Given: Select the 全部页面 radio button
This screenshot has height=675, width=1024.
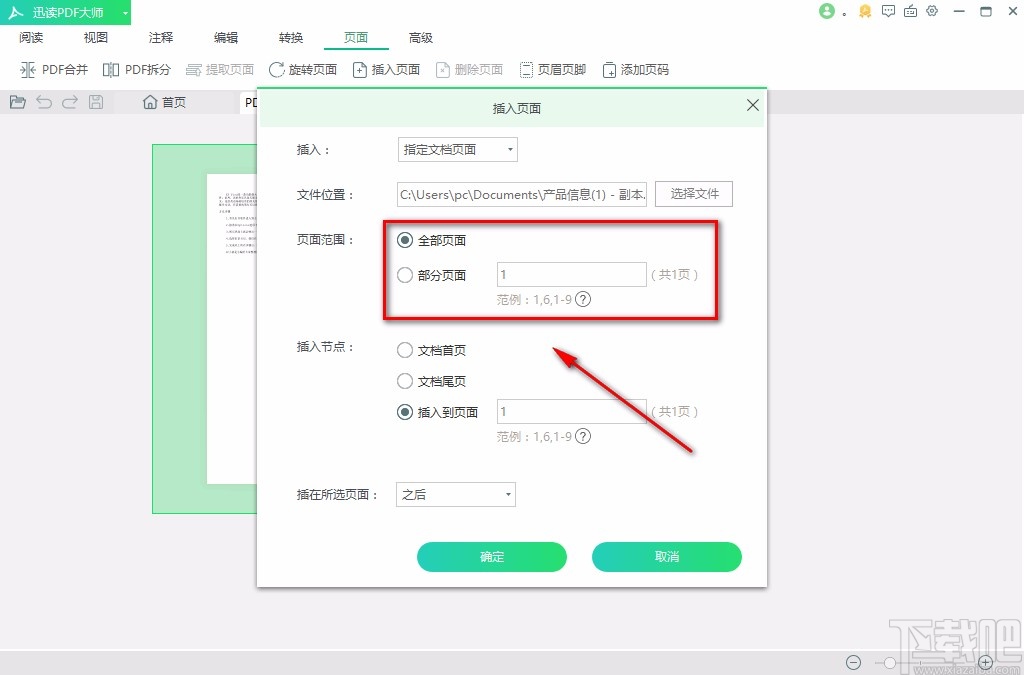Looking at the screenshot, I should [x=405, y=240].
